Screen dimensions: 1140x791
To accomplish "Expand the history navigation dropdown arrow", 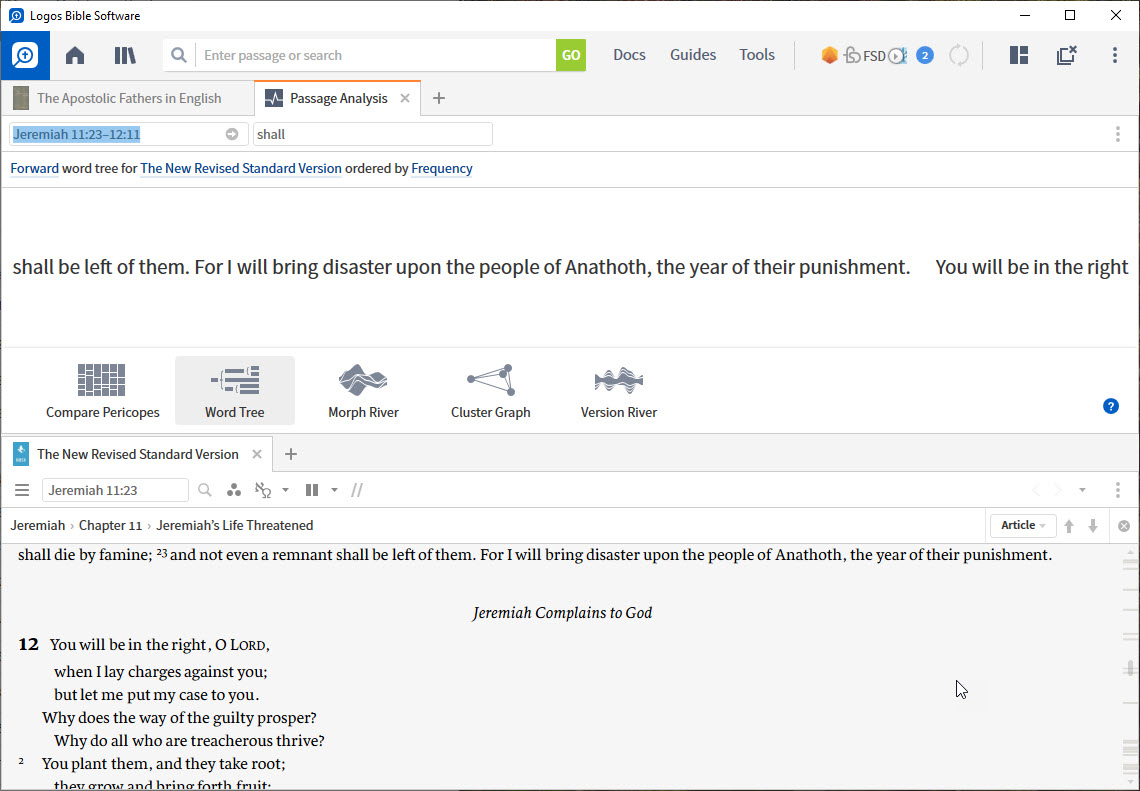I will 1083,490.
